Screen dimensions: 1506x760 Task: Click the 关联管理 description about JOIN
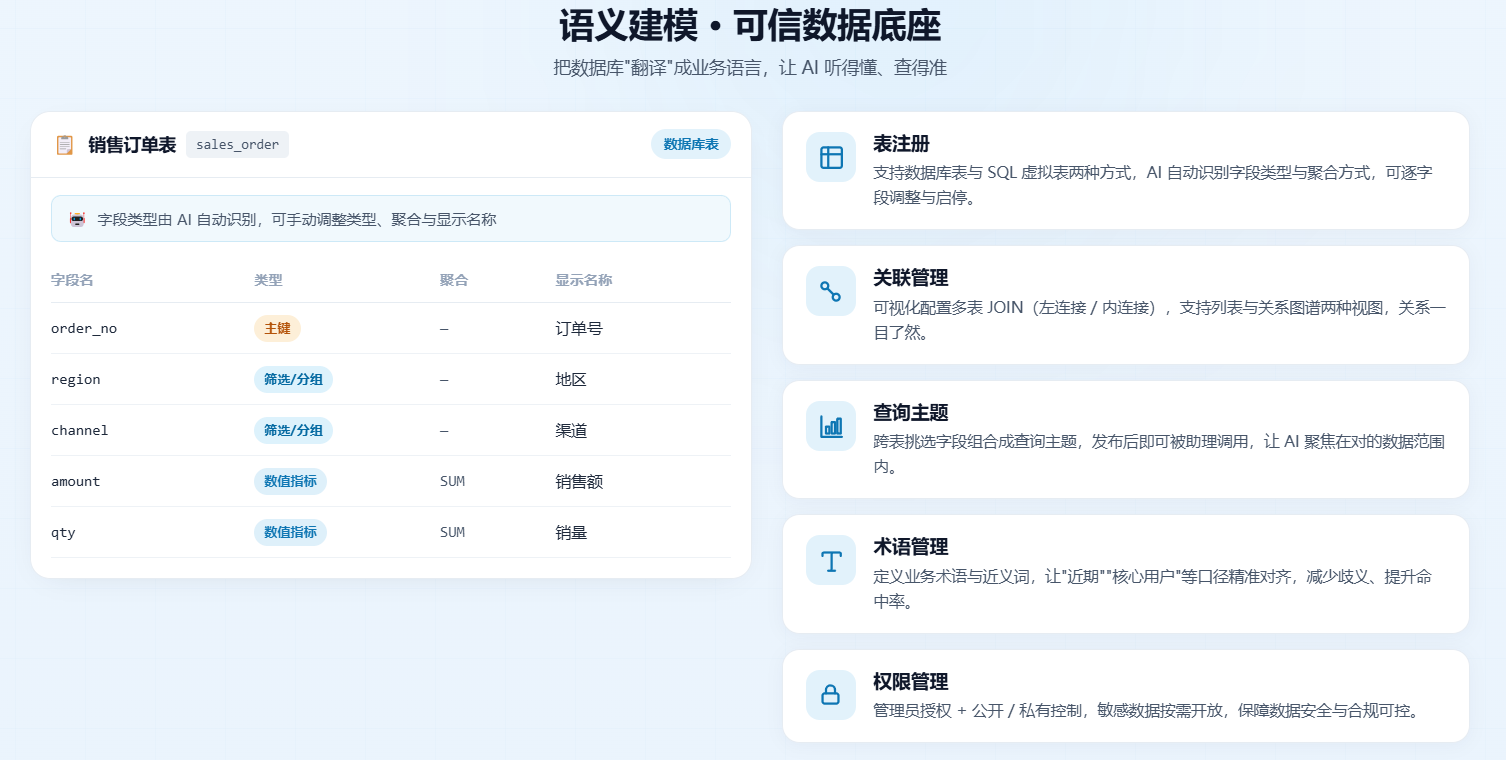pos(1160,319)
